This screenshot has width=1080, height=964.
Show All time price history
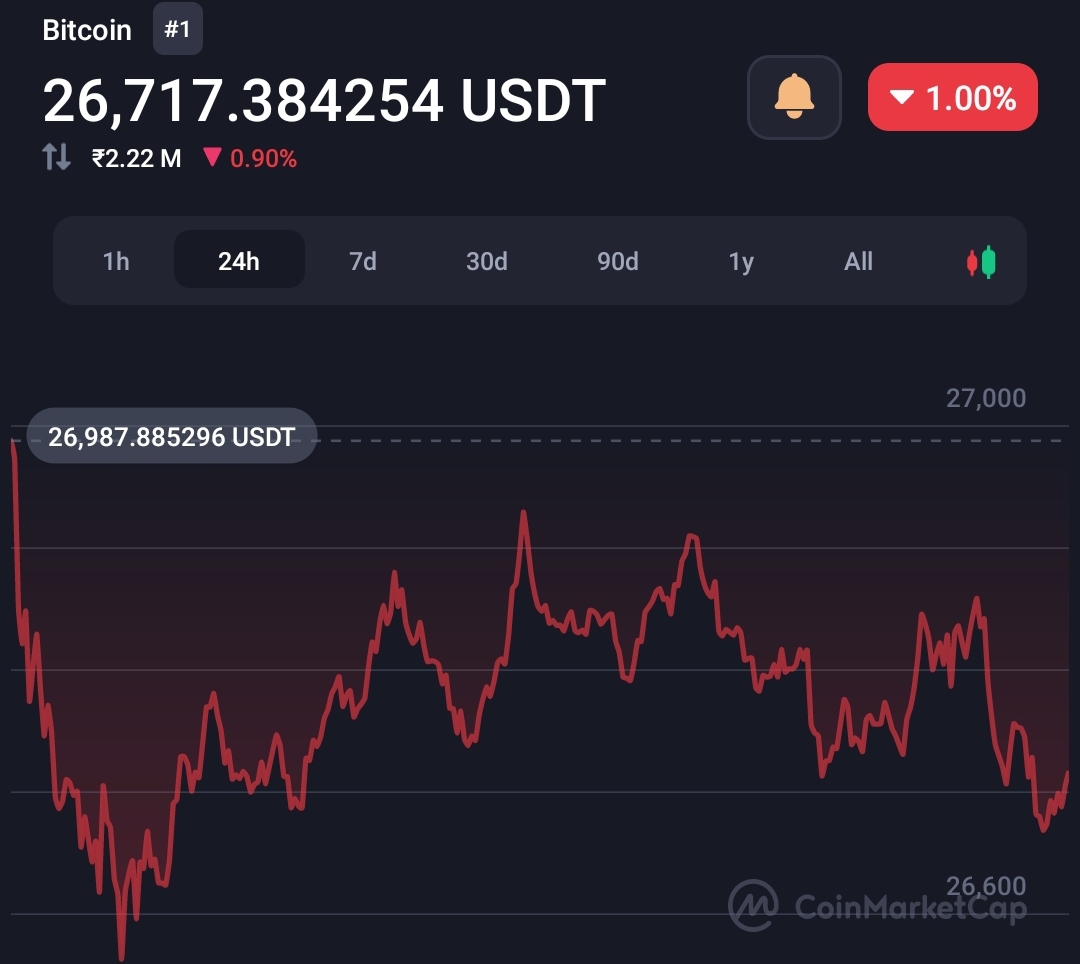[859, 262]
